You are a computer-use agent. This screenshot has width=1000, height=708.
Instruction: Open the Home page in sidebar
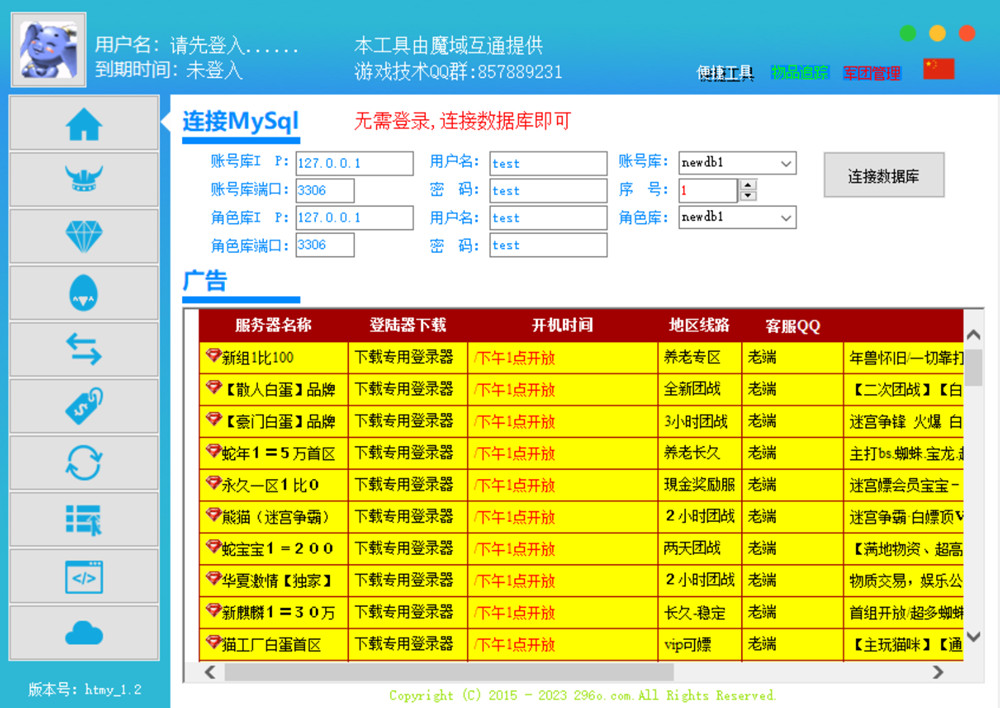click(x=84, y=124)
